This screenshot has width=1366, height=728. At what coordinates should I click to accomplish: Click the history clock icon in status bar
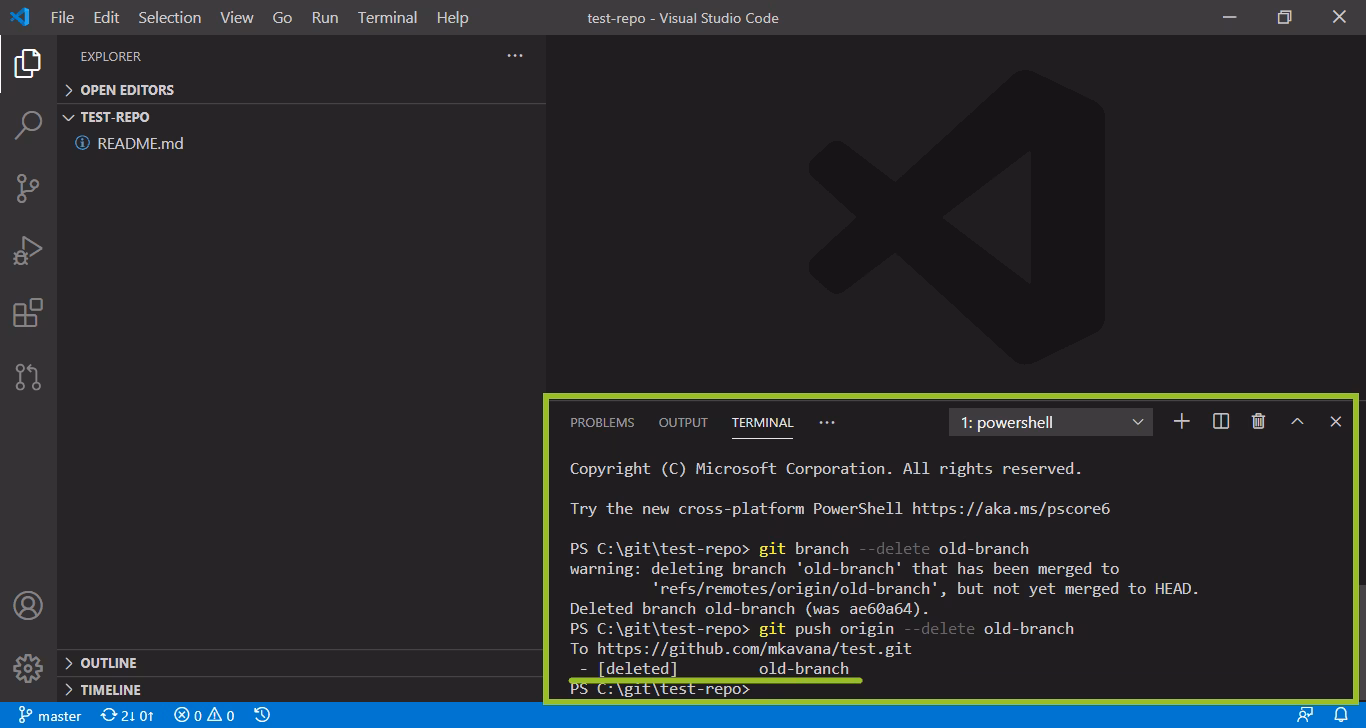tap(262, 715)
